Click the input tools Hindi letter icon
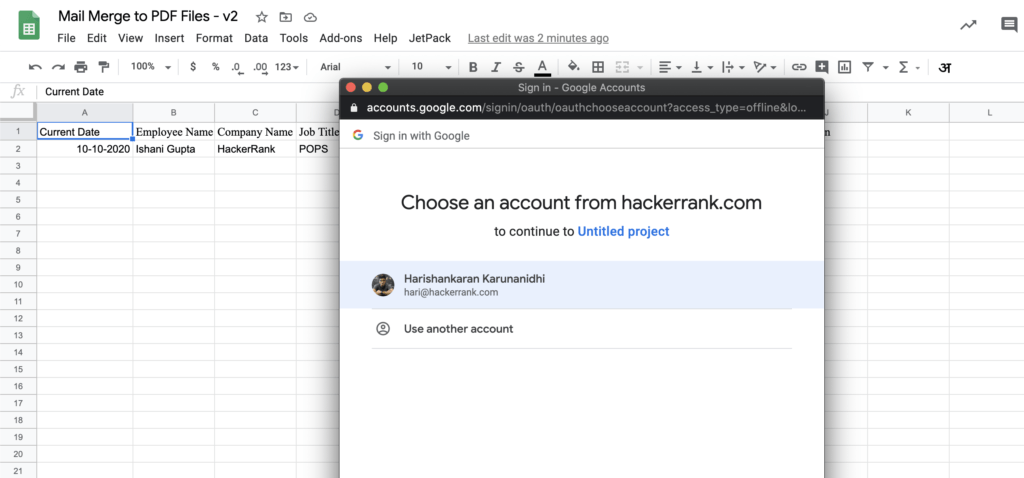This screenshot has height=478, width=1024. [944, 67]
